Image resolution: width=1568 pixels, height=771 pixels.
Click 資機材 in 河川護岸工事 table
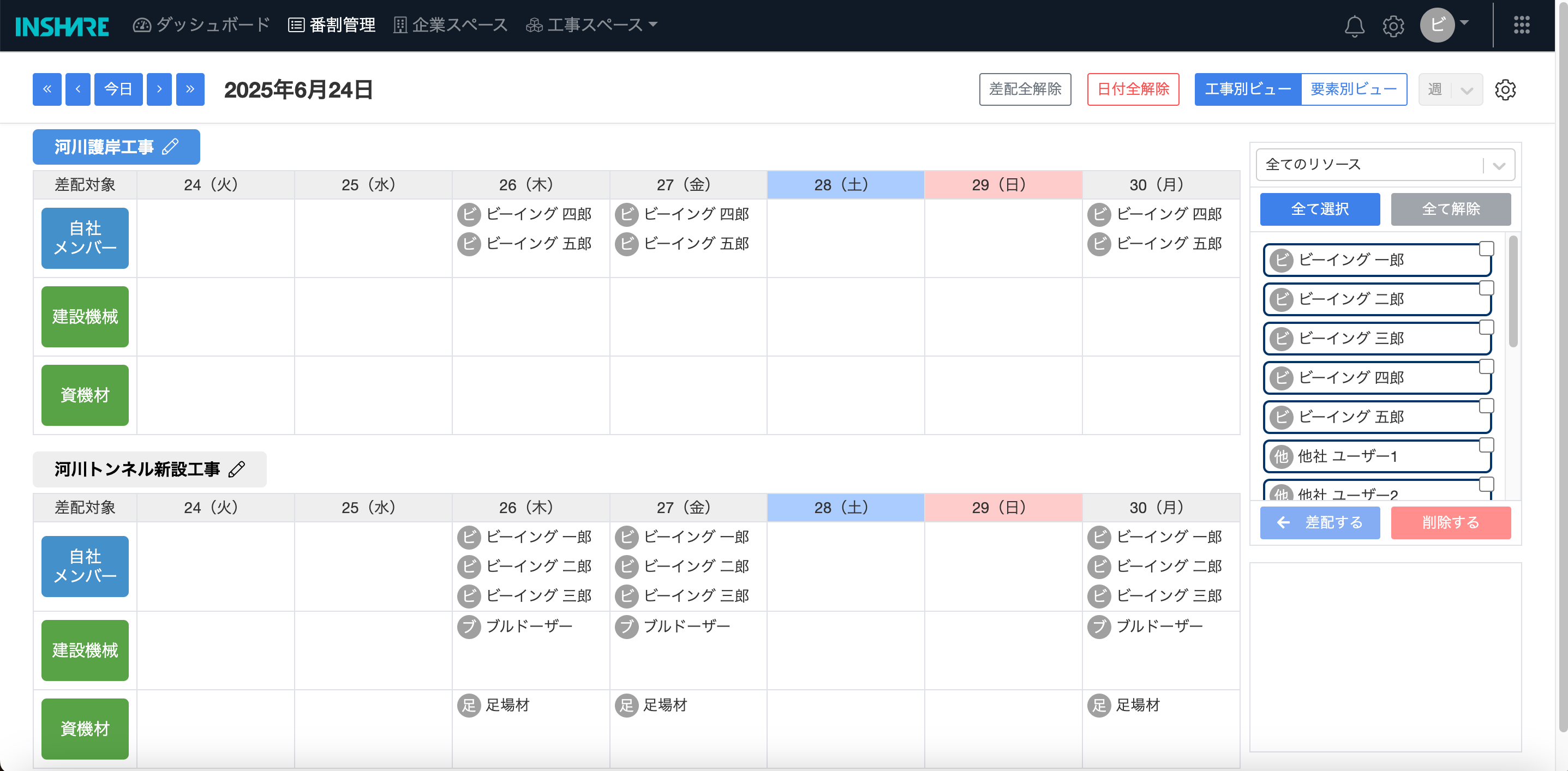pyautogui.click(x=85, y=395)
